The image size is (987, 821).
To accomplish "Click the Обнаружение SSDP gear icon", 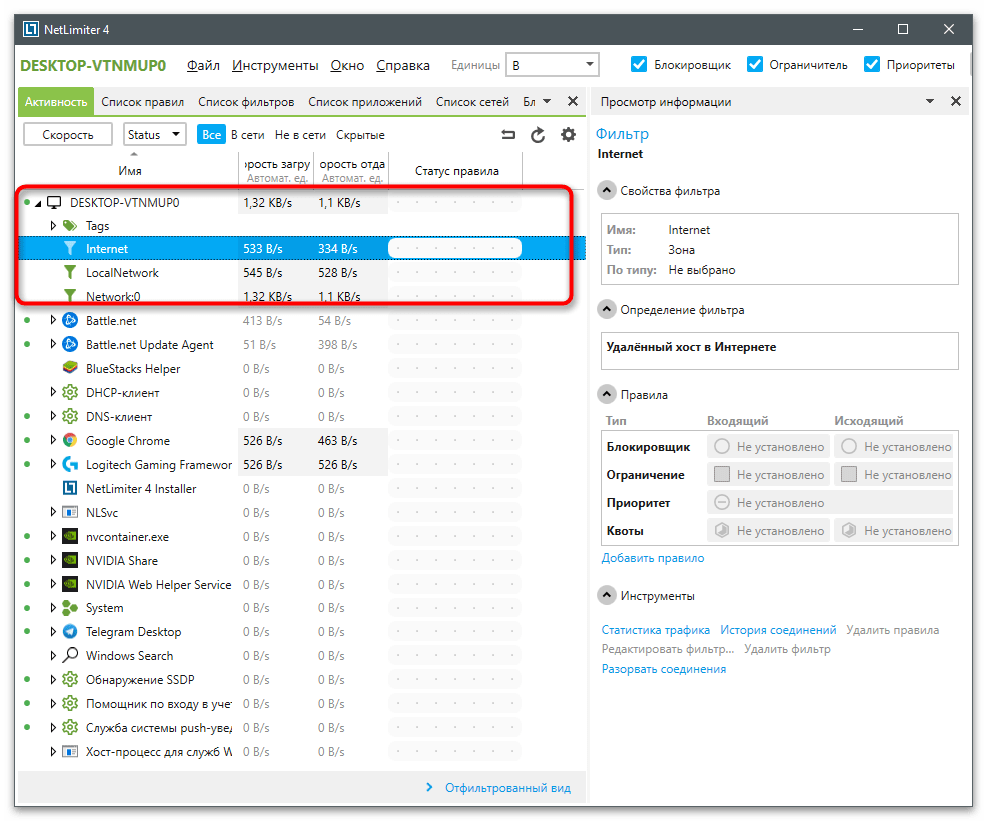I will (70, 679).
